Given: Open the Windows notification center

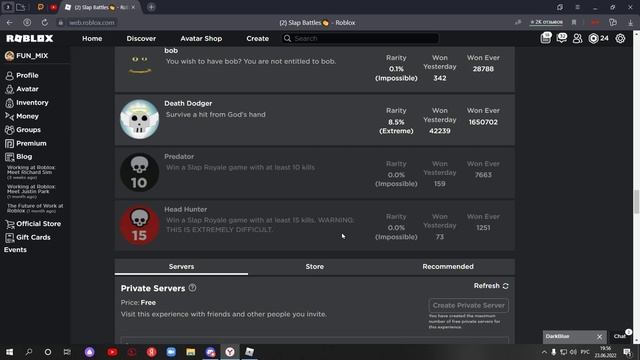Looking at the screenshot, I should coord(627,352).
